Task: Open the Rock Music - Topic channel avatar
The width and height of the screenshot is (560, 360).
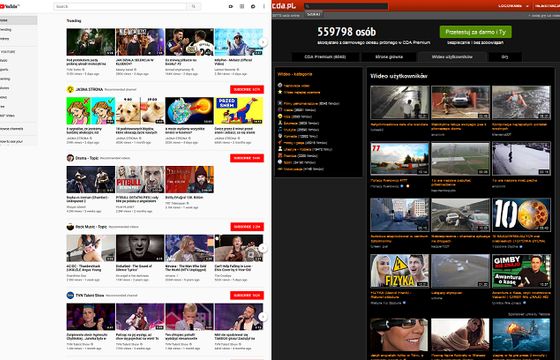Action: pos(70,227)
